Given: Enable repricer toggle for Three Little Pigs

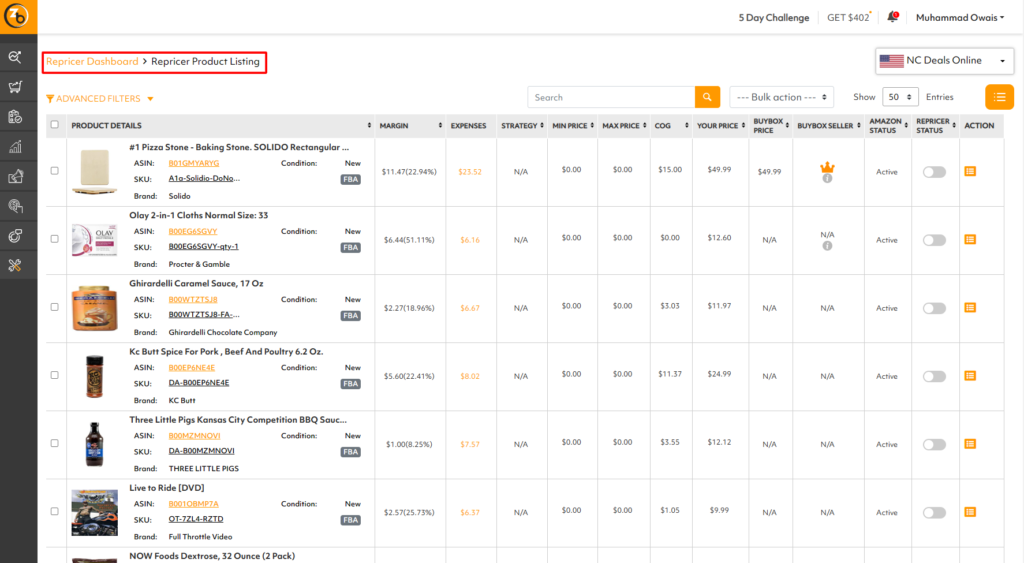Looking at the screenshot, I should [x=934, y=445].
